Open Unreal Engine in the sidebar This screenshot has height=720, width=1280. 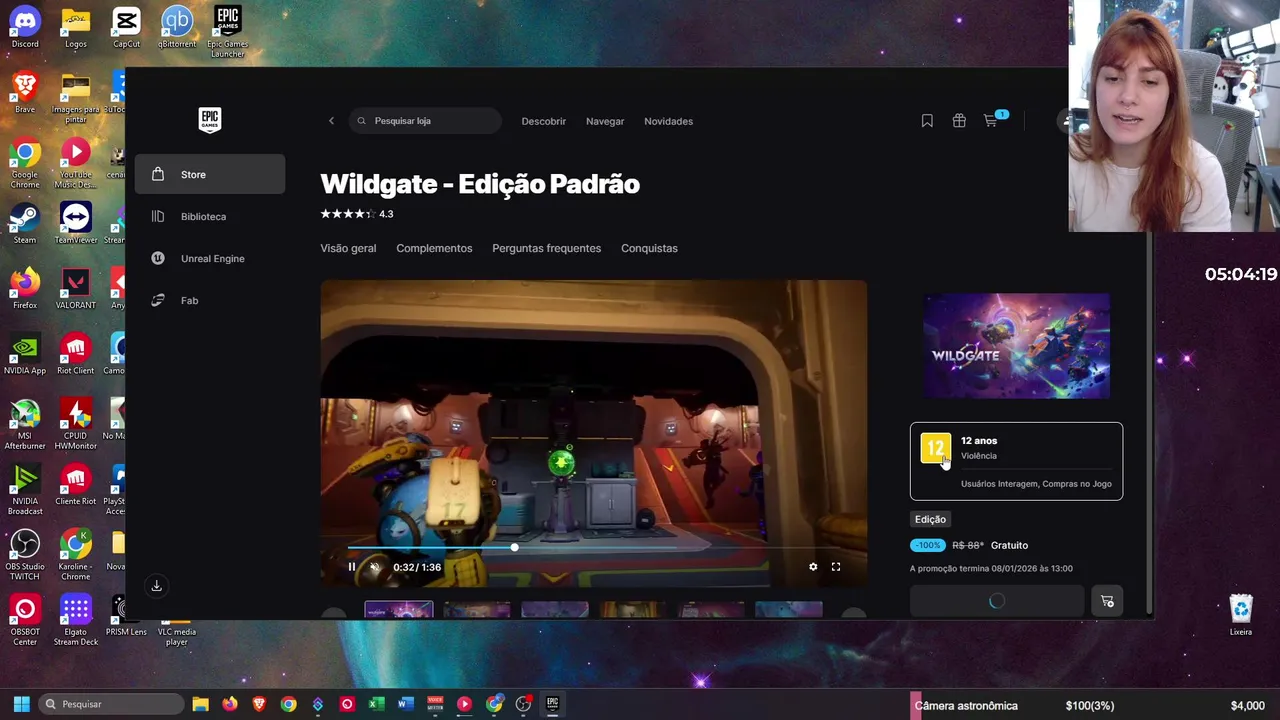tap(210, 258)
